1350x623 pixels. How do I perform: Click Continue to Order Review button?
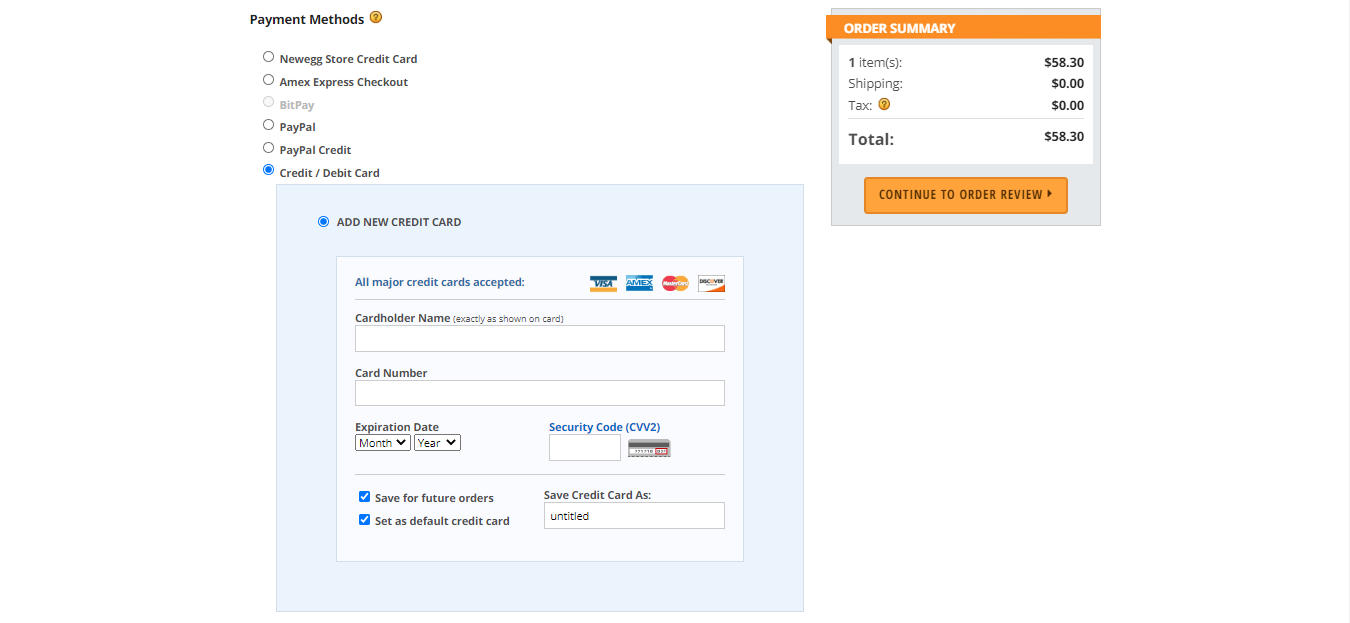pyautogui.click(x=966, y=195)
